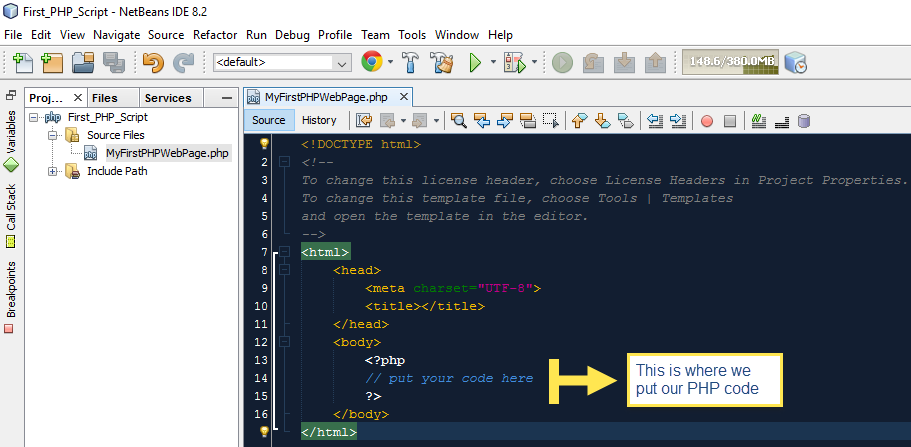This screenshot has width=911, height=447.
Task: Click the Redo arrow icon
Action: (184, 63)
